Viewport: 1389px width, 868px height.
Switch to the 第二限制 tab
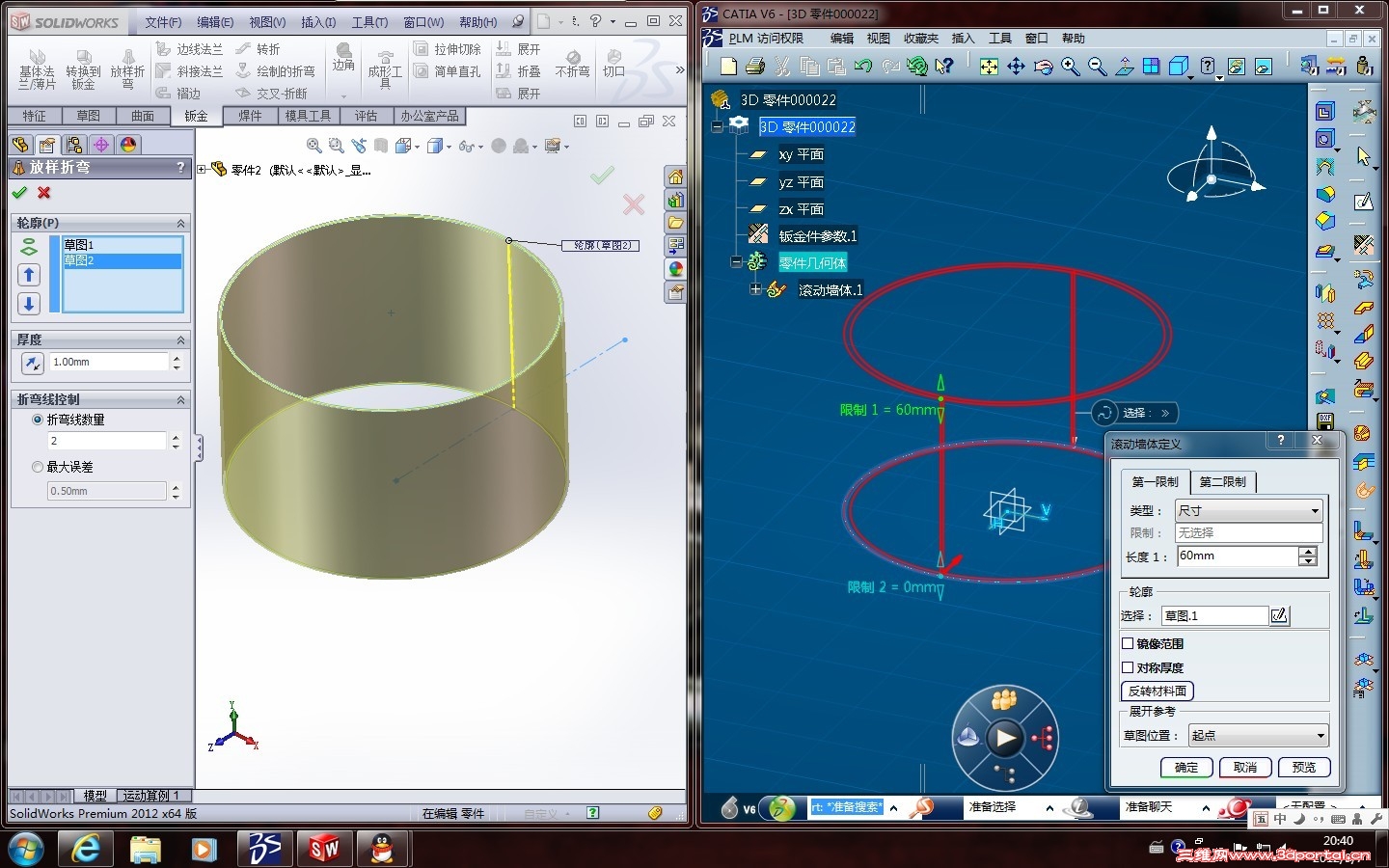(x=1222, y=481)
